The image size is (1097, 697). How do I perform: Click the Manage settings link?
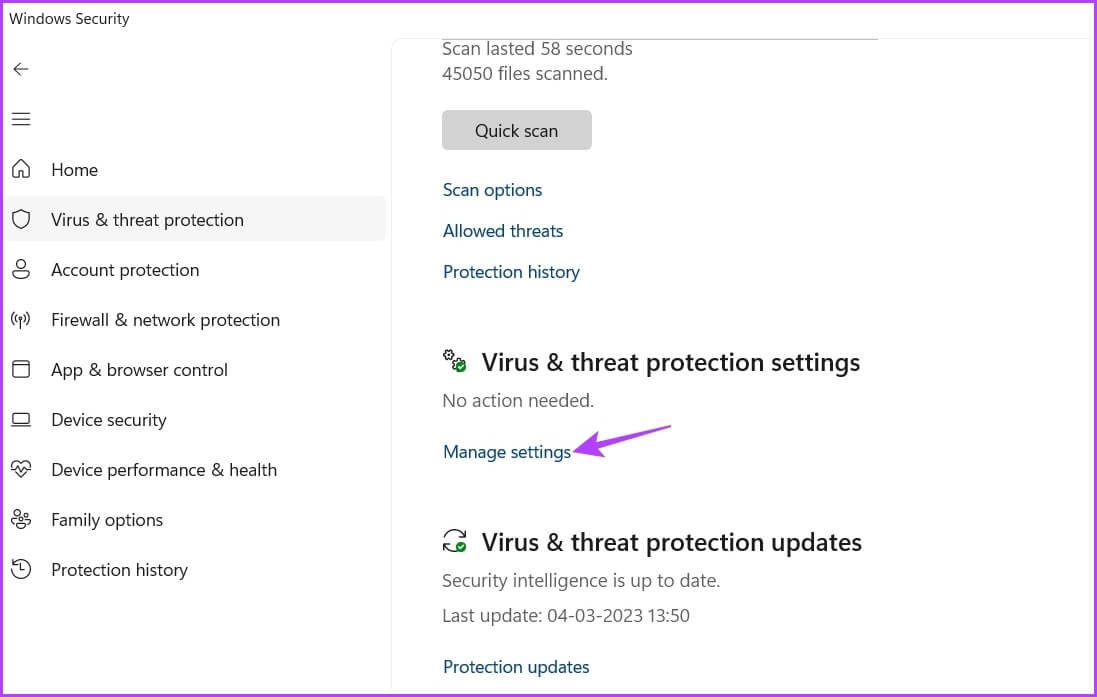click(507, 452)
